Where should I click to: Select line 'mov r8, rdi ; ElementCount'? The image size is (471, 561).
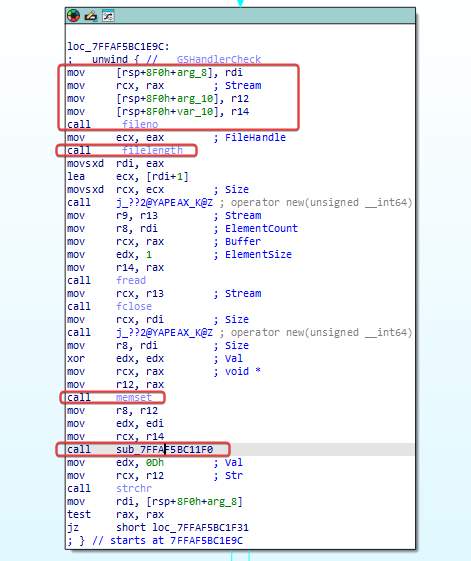(x=183, y=228)
